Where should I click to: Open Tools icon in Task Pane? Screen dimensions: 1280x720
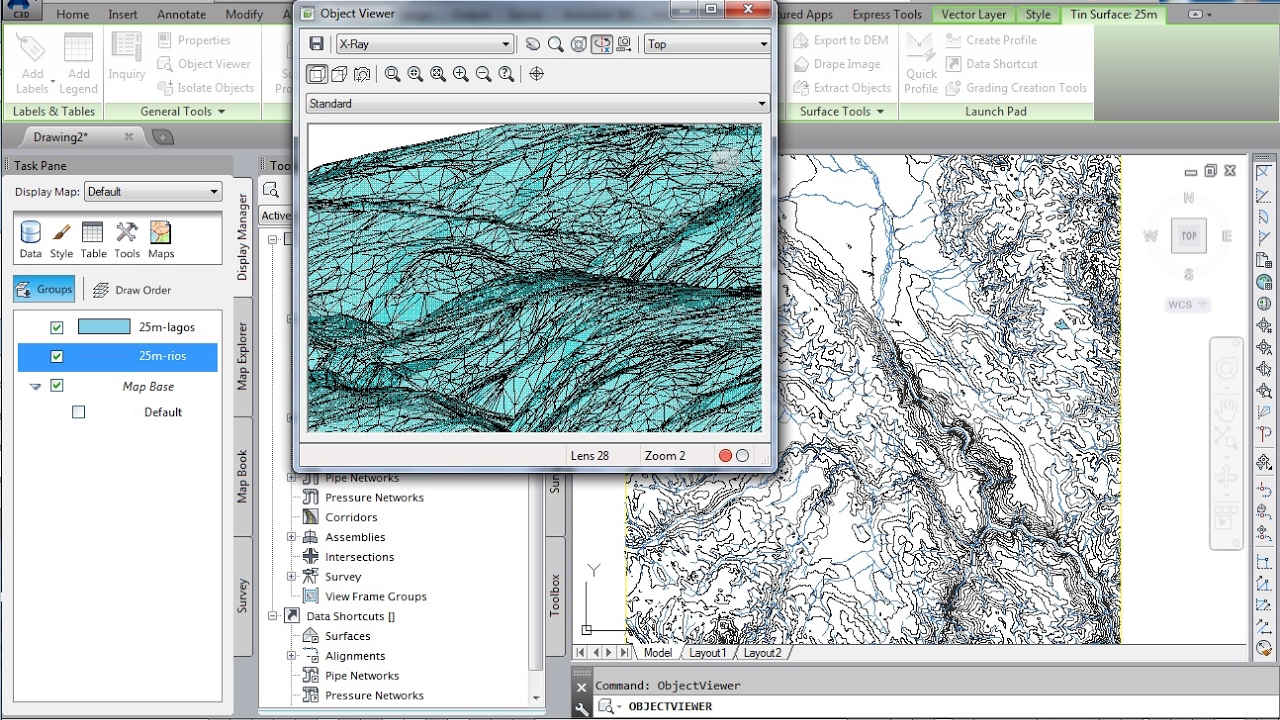(x=127, y=240)
